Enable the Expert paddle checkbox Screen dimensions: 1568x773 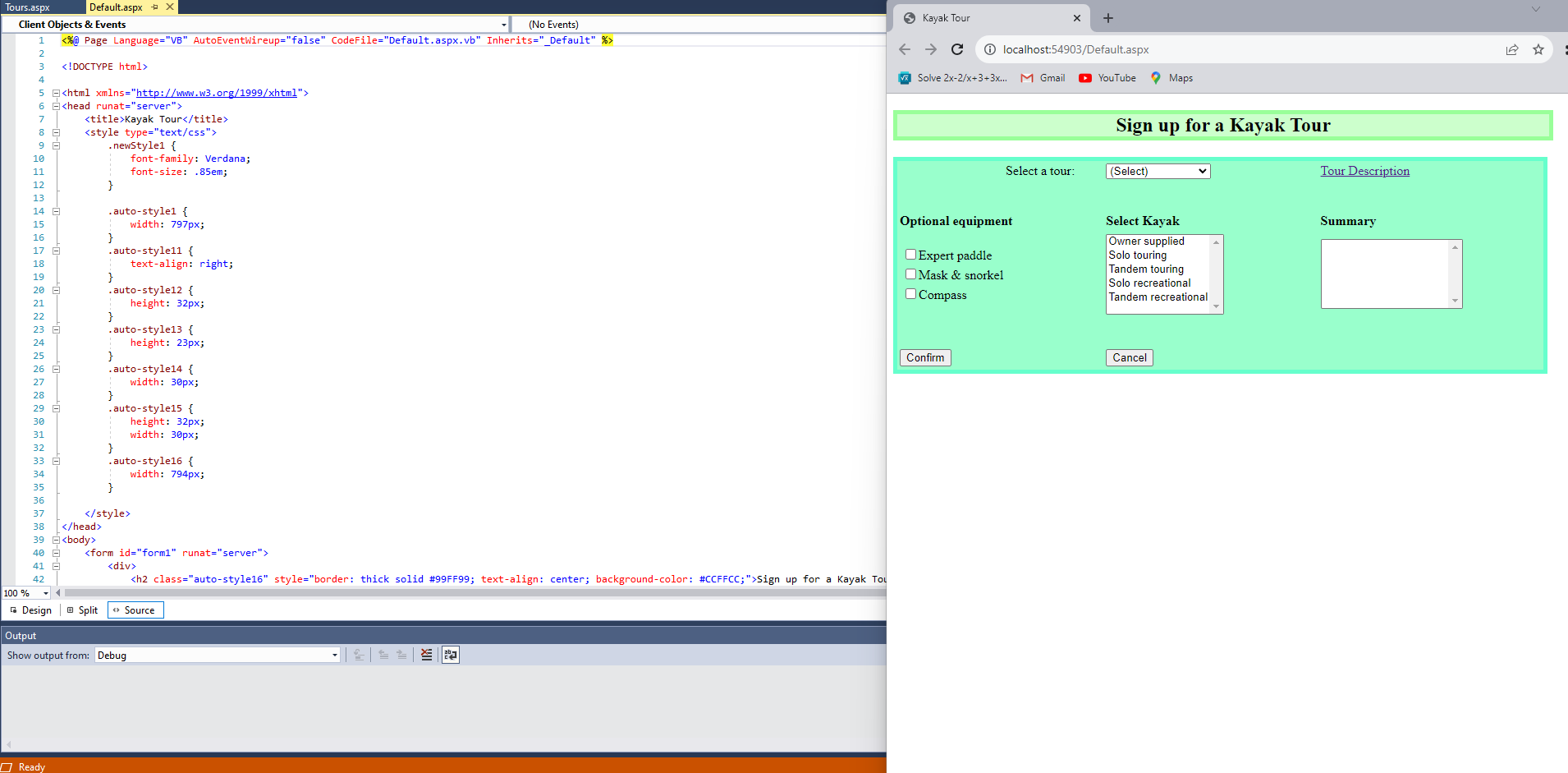pos(910,255)
